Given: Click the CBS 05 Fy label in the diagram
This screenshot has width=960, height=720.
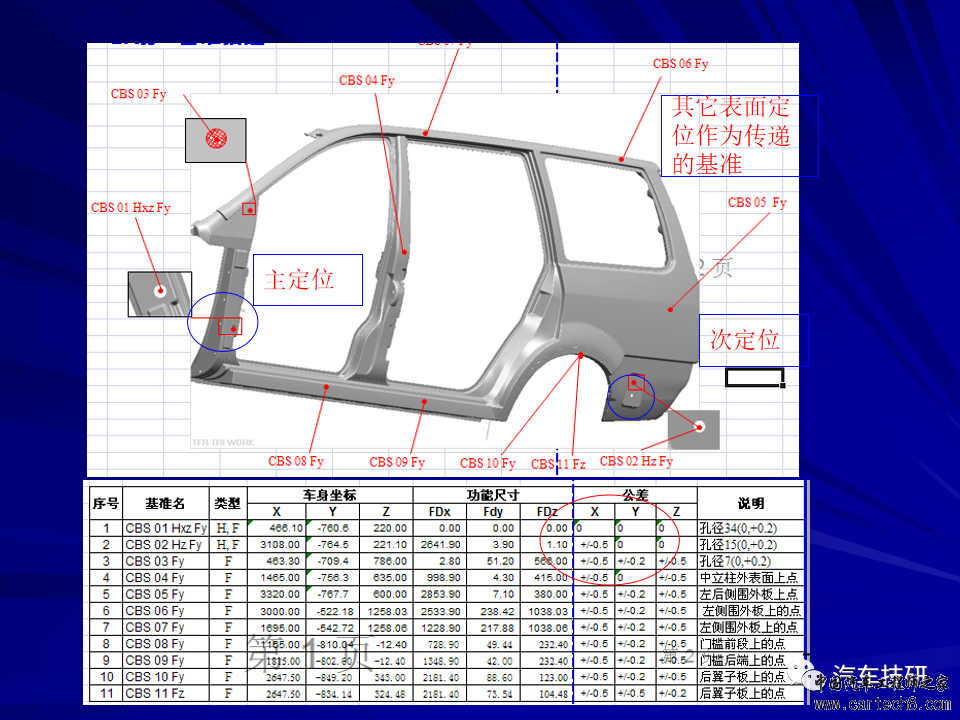Looking at the screenshot, I should pos(757,203).
